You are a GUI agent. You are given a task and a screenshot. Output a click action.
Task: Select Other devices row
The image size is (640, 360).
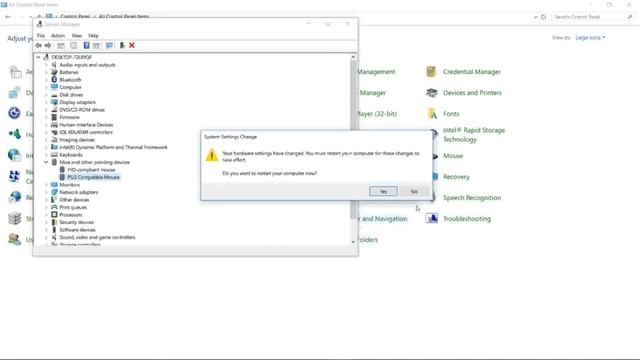(x=74, y=200)
